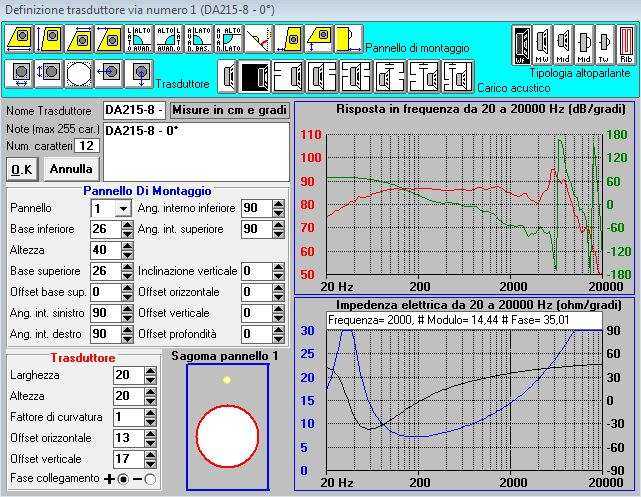Click the red transducer circle in Sagoma pannello
This screenshot has height=497, width=641.
[x=227, y=436]
